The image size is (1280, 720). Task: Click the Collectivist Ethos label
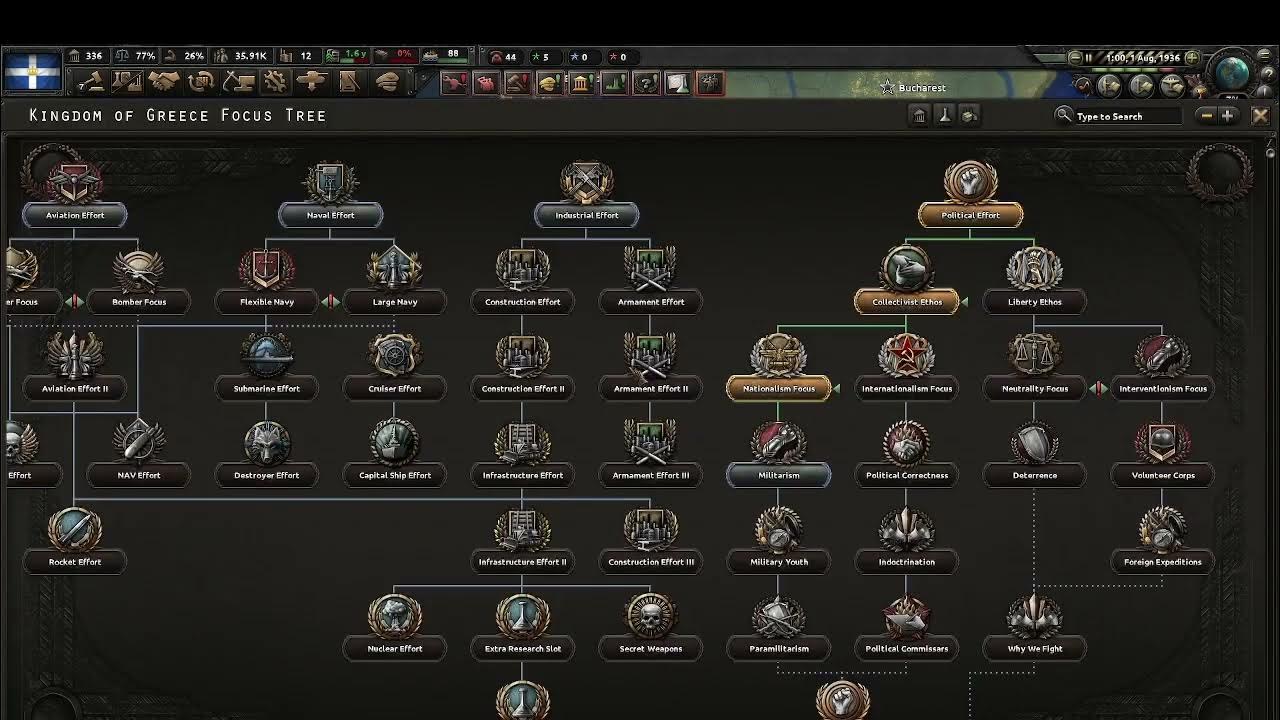coord(906,302)
